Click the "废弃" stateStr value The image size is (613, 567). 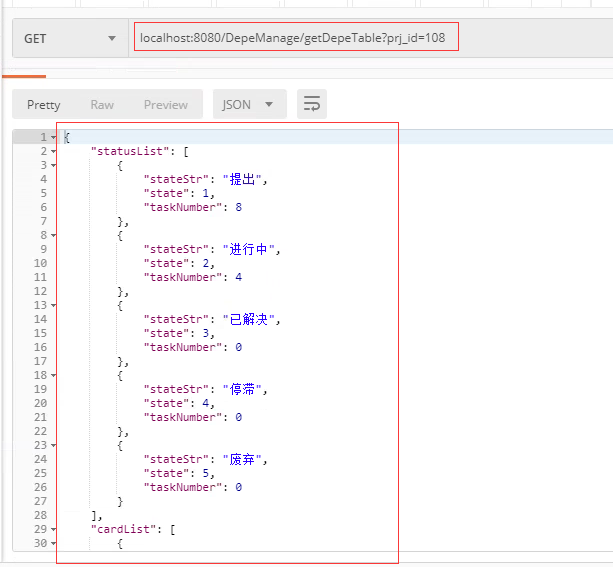point(242,459)
